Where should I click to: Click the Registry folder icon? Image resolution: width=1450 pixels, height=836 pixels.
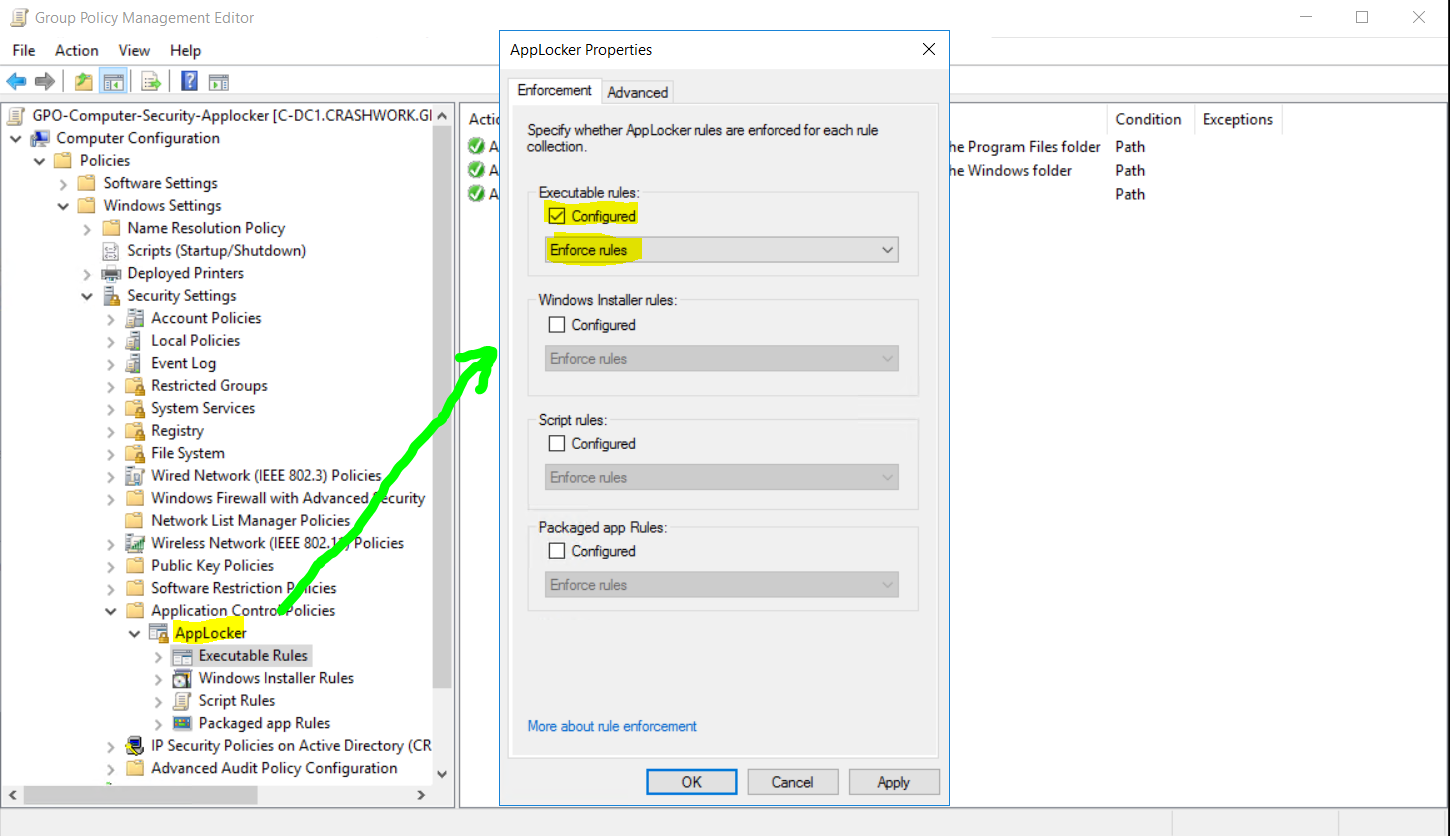pos(135,431)
